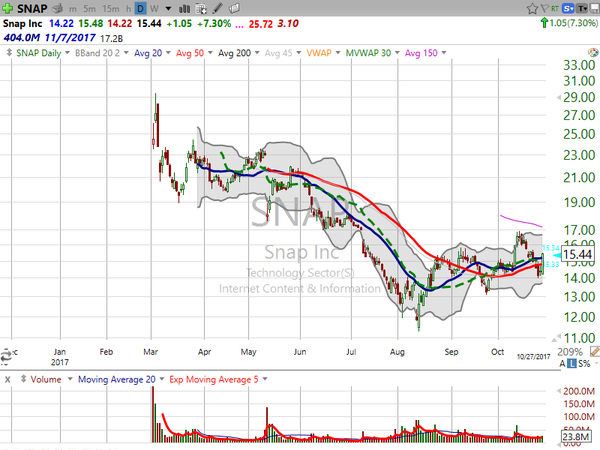The height and width of the screenshot is (450, 600).
Task: Open the scale mode dropdown arrow after S%
Action: [596, 364]
